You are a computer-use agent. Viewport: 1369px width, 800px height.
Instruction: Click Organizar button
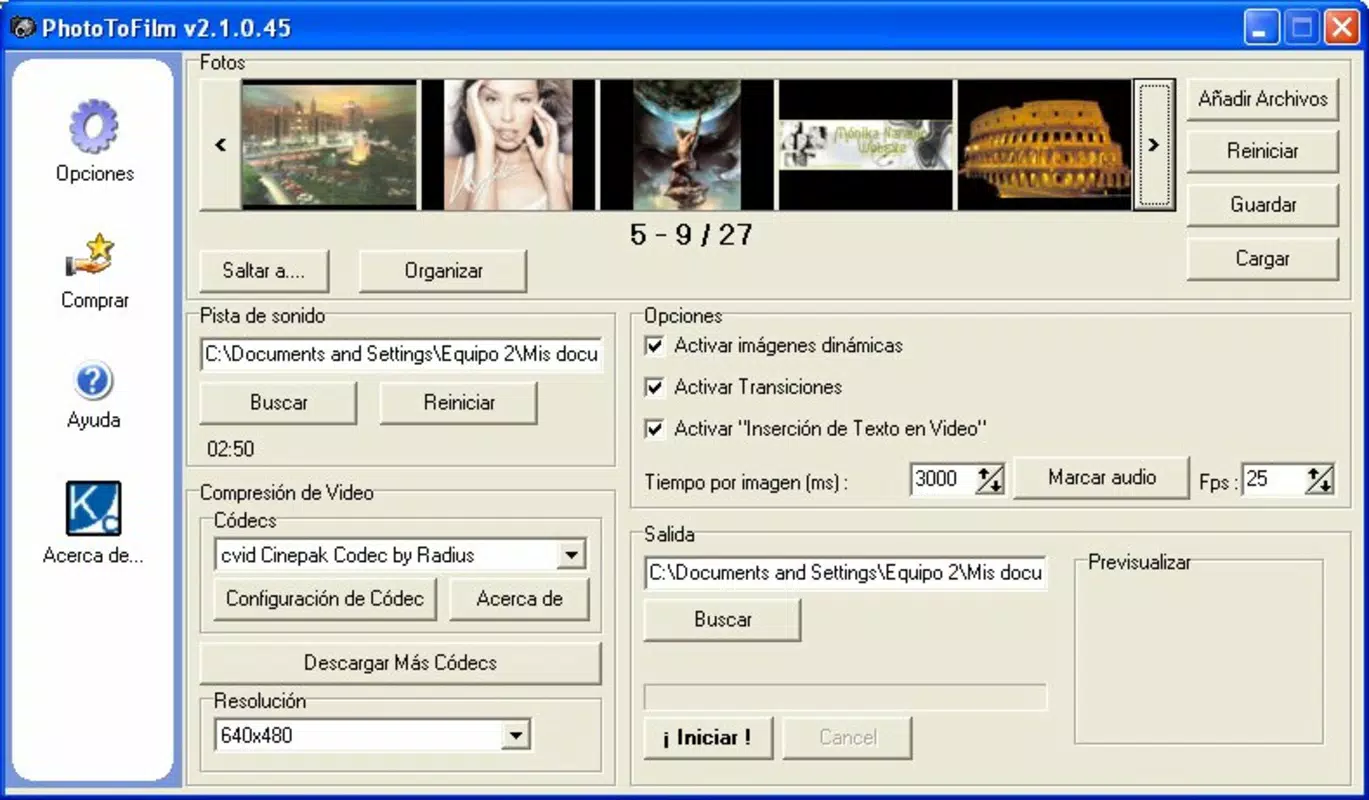tap(443, 271)
